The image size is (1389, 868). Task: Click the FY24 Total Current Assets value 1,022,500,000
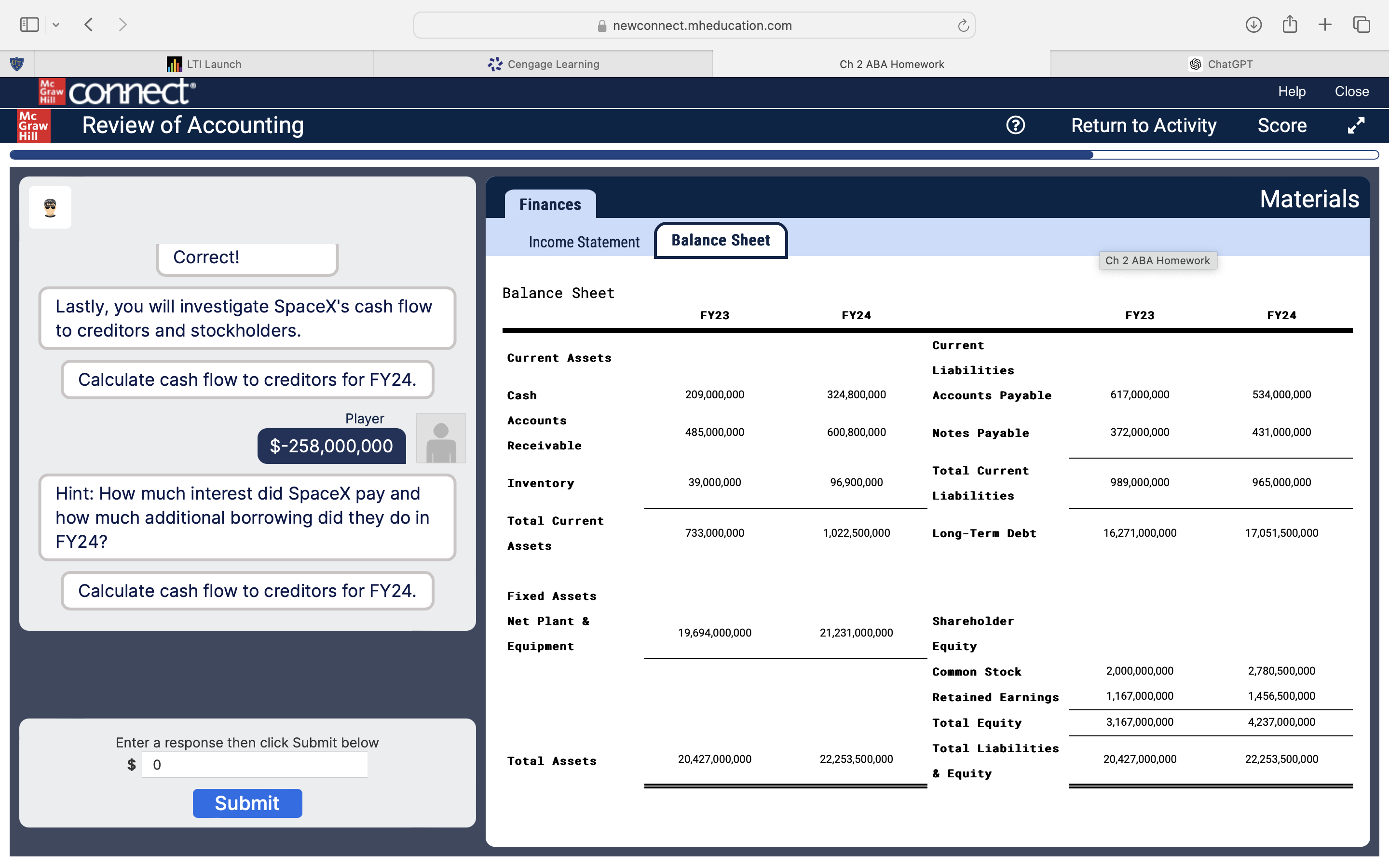click(x=856, y=533)
